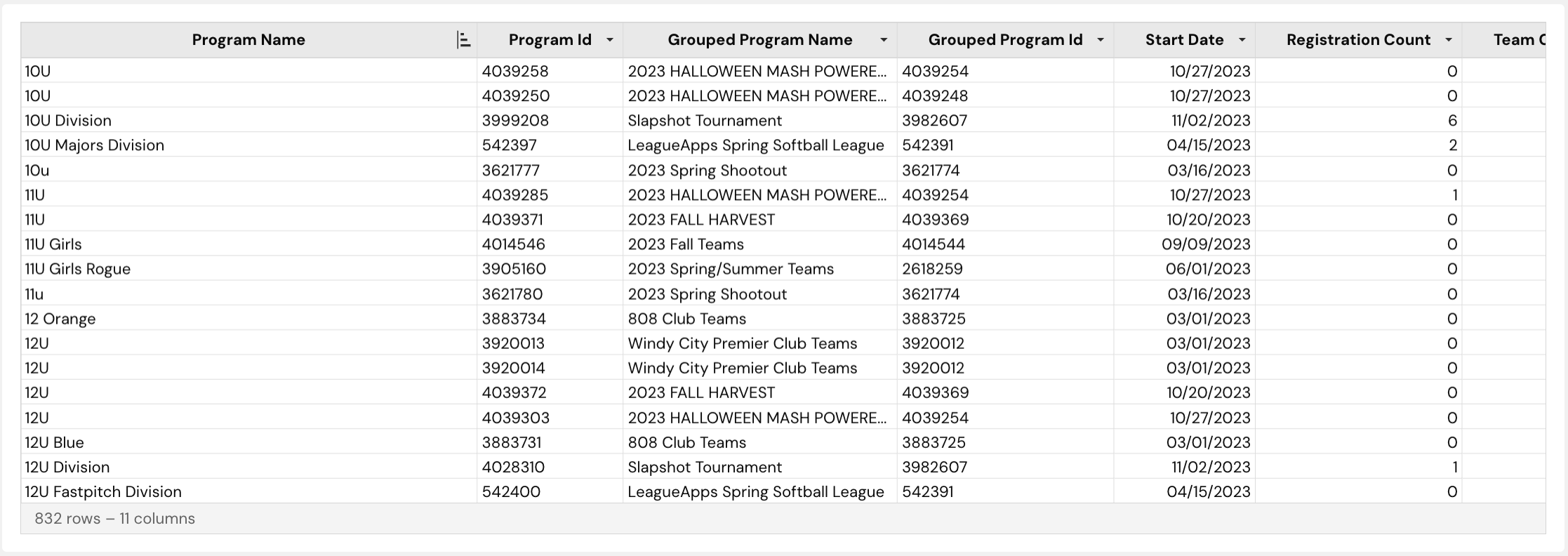Click the 11U Girls Rogue program name
This screenshot has height=556, width=1568.
(x=77, y=269)
